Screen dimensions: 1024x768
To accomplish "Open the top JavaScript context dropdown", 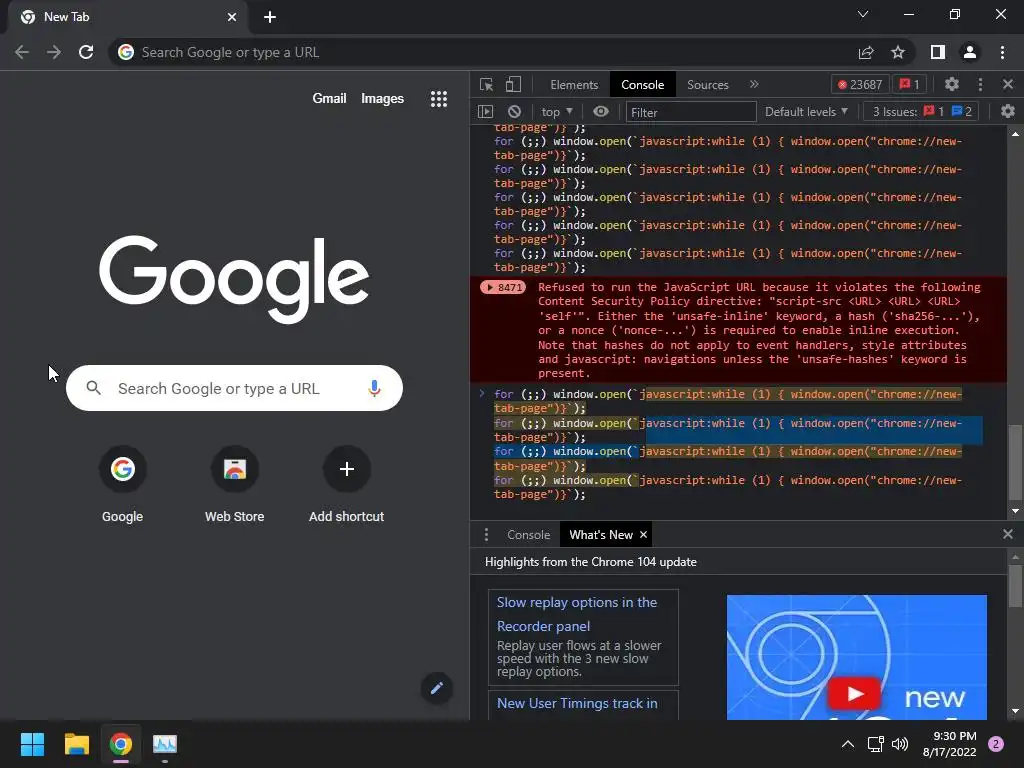I will (x=556, y=112).
